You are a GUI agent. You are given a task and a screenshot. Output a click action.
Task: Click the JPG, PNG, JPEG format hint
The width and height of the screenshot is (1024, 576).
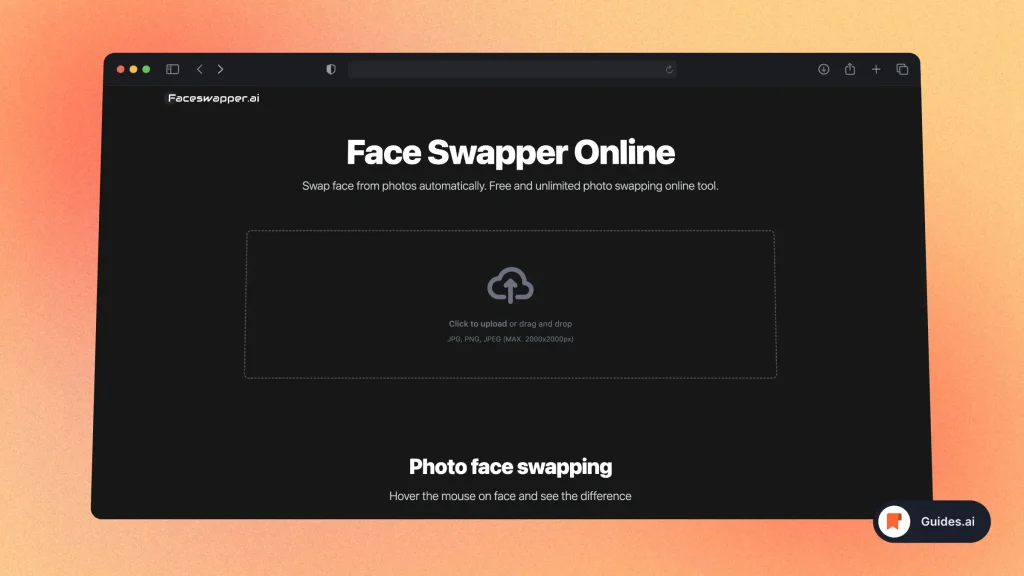(510, 339)
